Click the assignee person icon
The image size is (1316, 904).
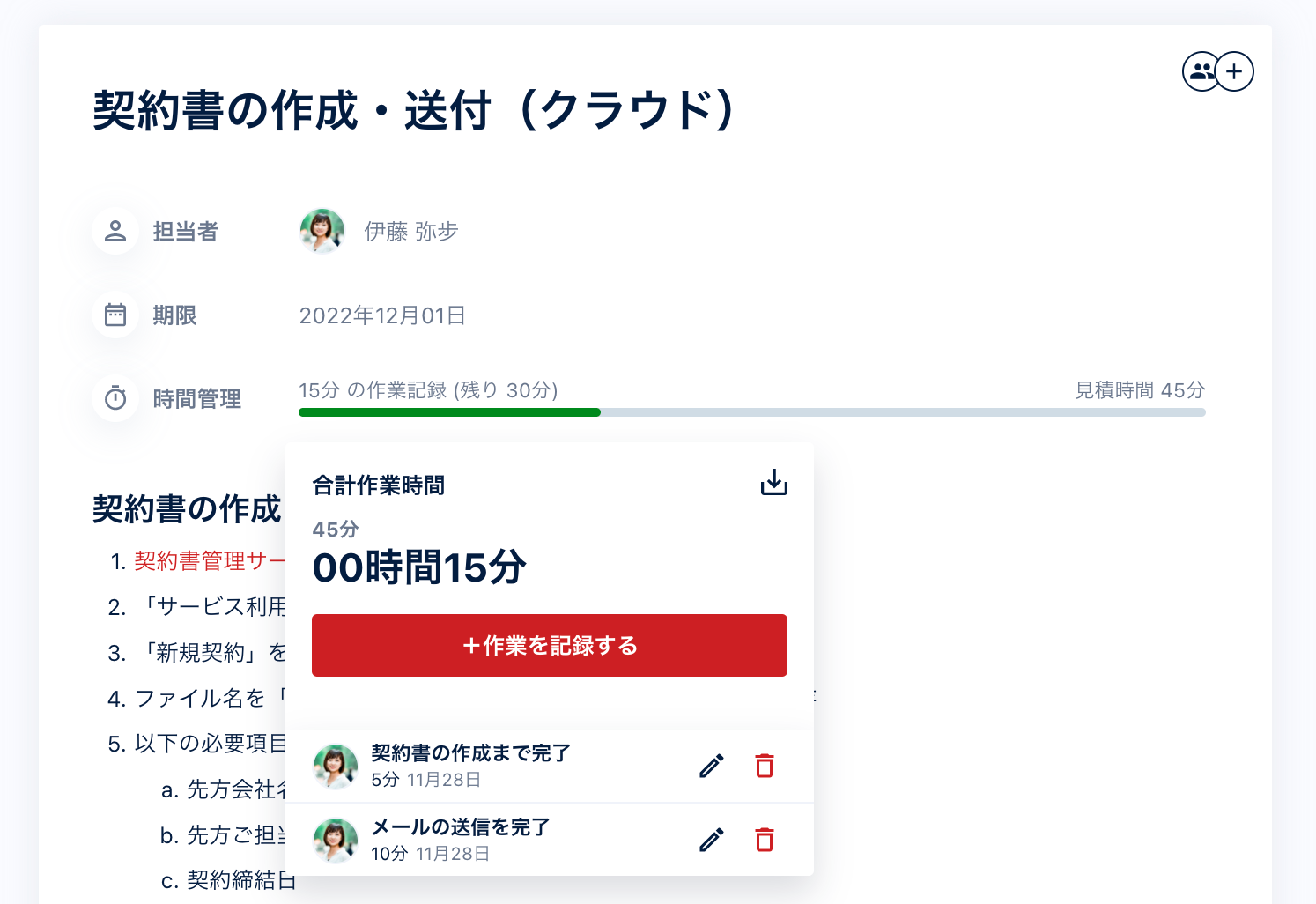click(x=115, y=231)
